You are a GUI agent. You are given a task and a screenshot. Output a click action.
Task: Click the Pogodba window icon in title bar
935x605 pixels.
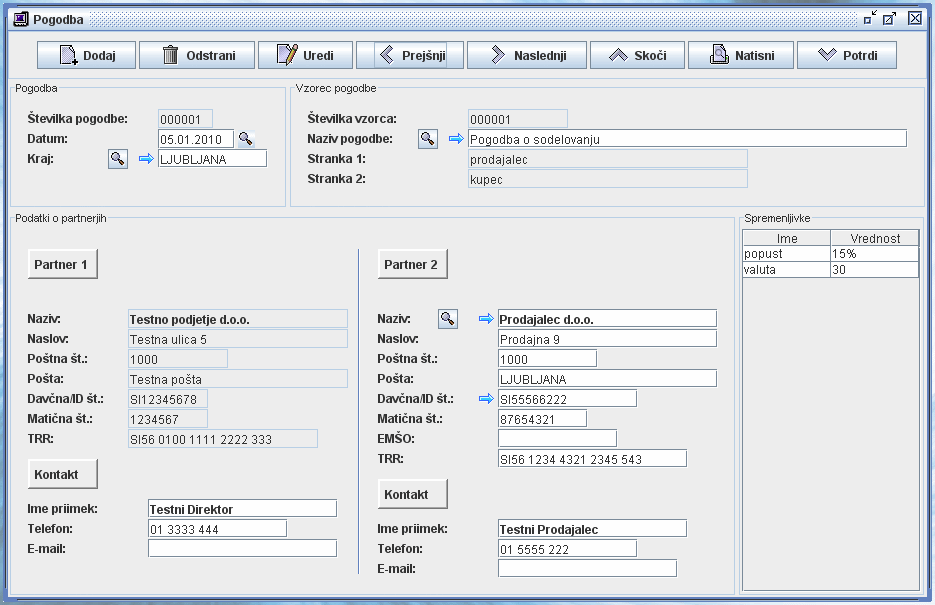(x=19, y=18)
